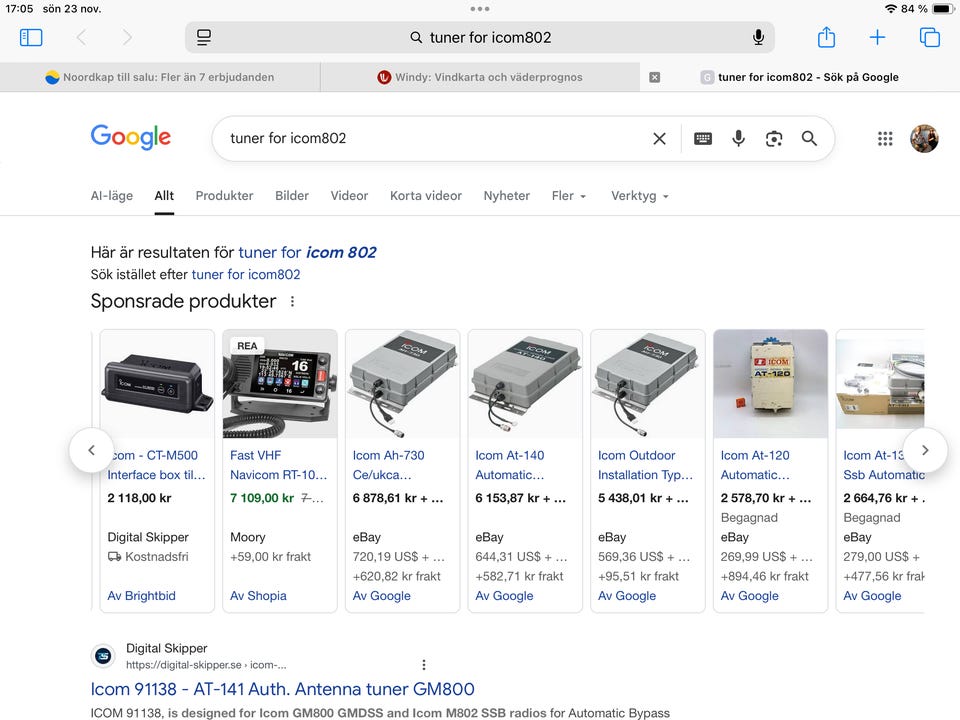Tap the Safari address bar field

(479, 37)
